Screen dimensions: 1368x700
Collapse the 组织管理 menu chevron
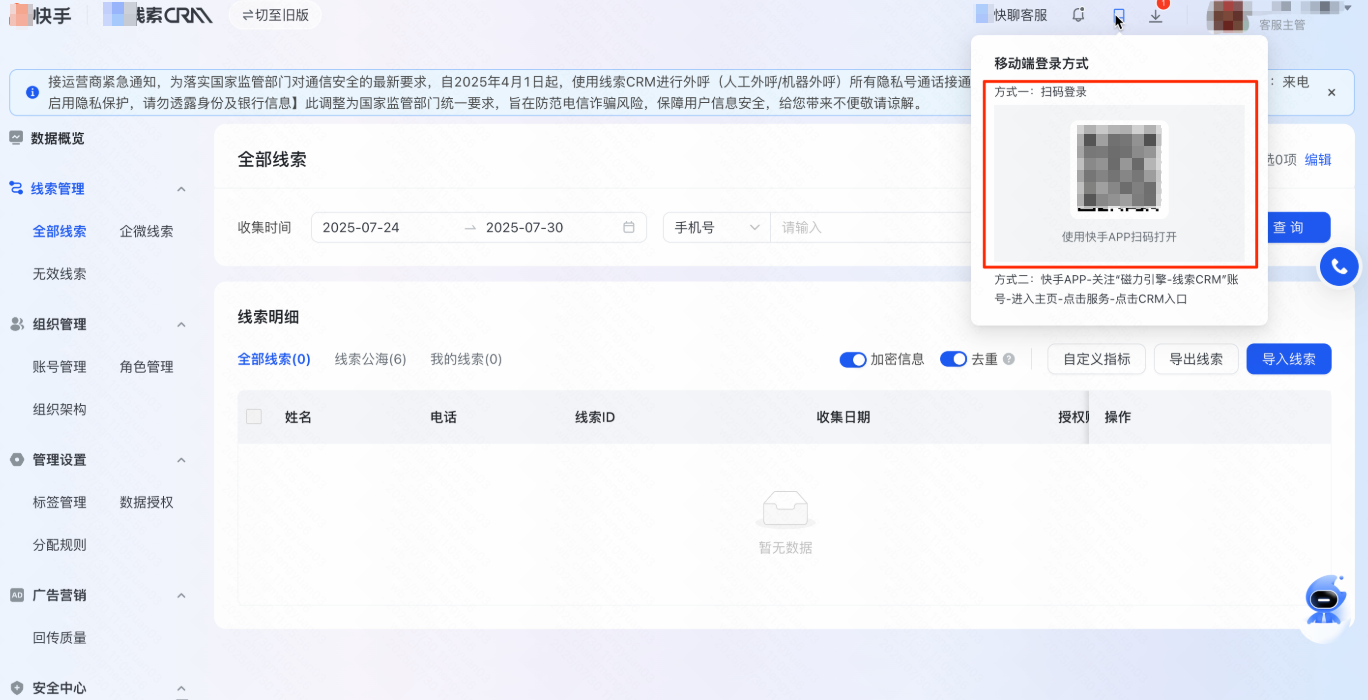(182, 325)
